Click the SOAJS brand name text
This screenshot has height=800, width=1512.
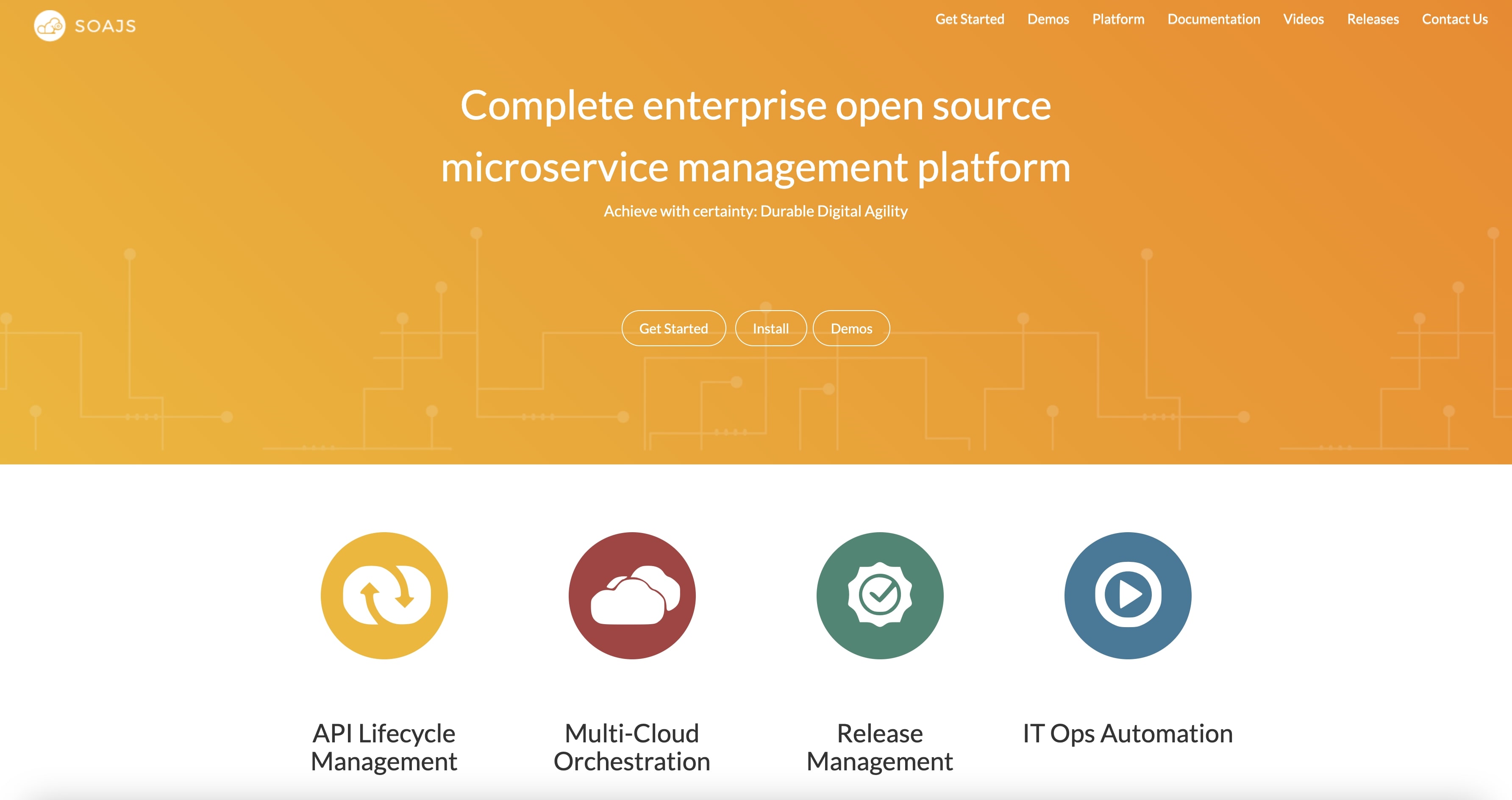[106, 26]
